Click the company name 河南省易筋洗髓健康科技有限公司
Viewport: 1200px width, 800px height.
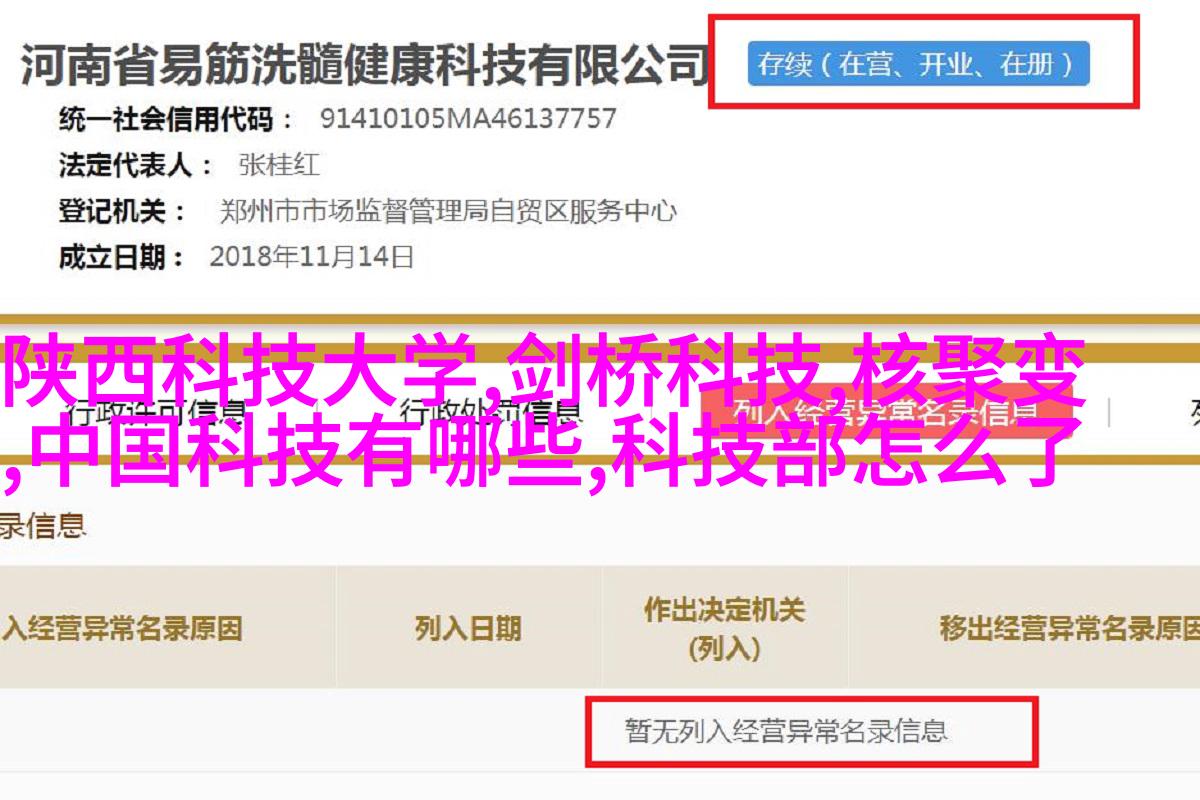click(x=365, y=65)
